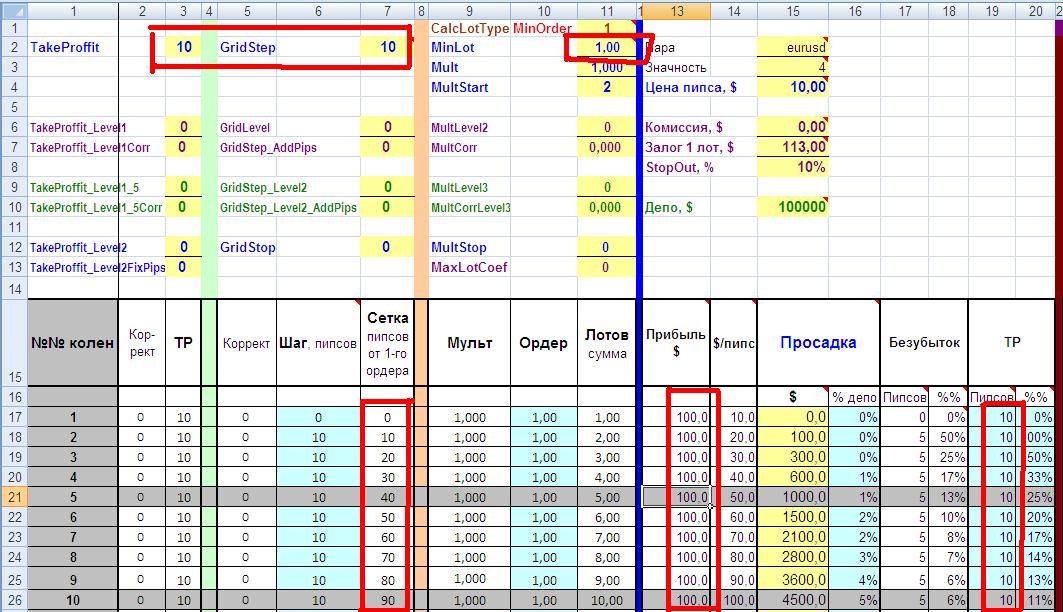
Task: Click the Просадка cell showing 4500,0
Action: 793,600
